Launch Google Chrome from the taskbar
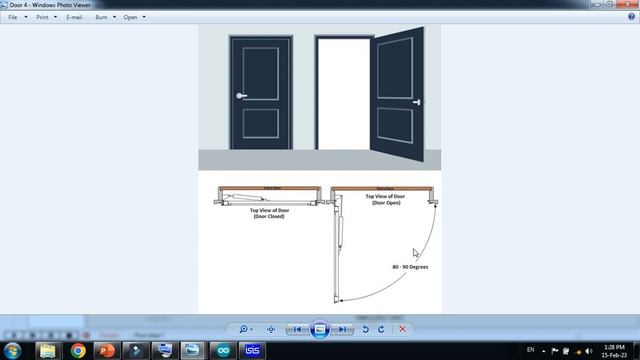This screenshot has width=640, height=360. (78, 351)
